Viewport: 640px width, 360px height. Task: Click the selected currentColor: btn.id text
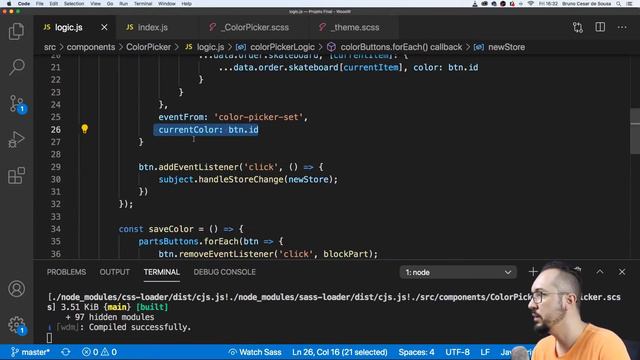click(208, 130)
